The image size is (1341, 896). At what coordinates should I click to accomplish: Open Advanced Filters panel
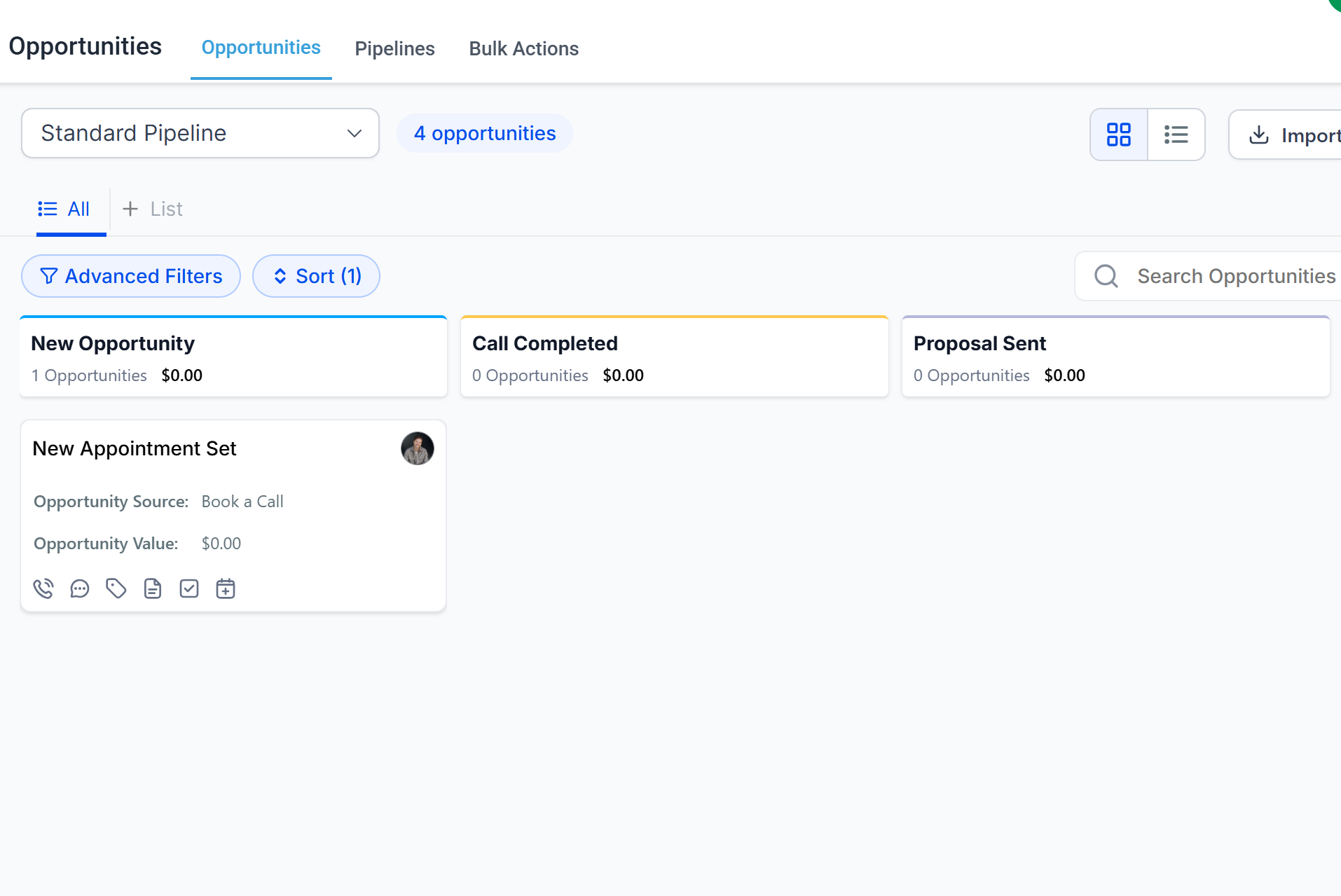(x=131, y=276)
